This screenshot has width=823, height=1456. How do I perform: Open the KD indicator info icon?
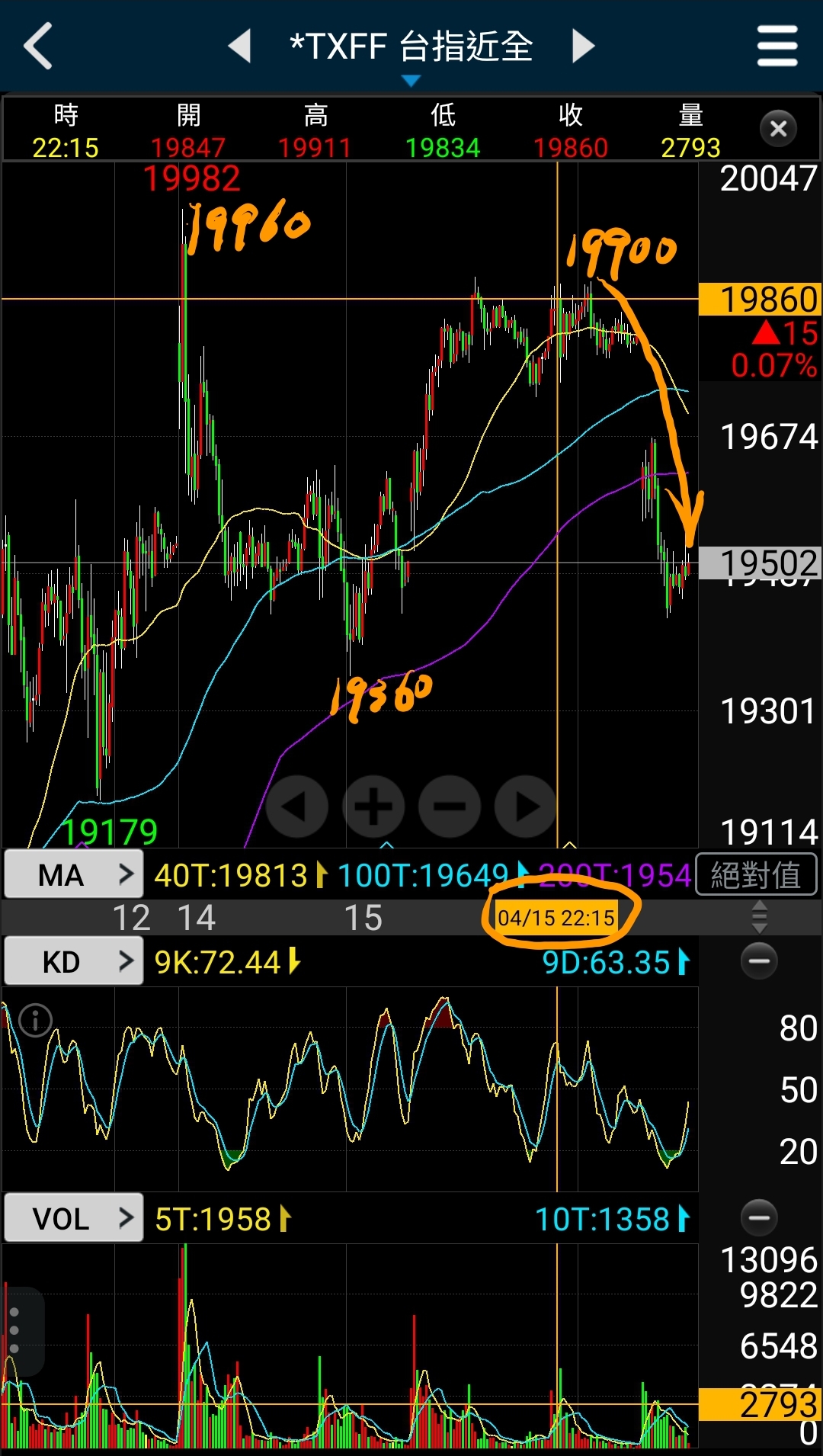pos(35,1020)
